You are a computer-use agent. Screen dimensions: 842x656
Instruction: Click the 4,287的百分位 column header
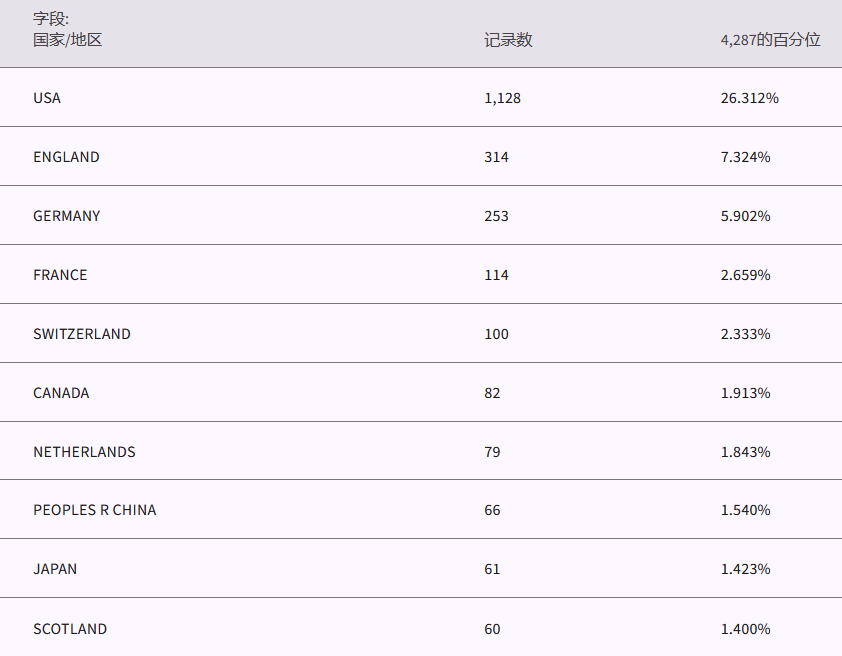coord(770,40)
